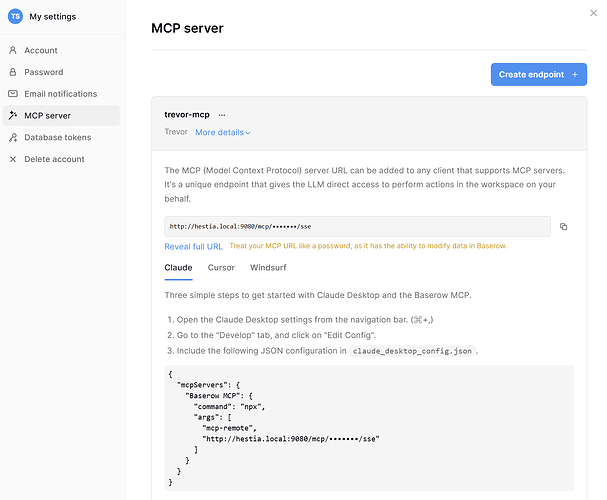Screen dimensions: 607x500
Task: Close the settings modal
Action: (593, 13)
